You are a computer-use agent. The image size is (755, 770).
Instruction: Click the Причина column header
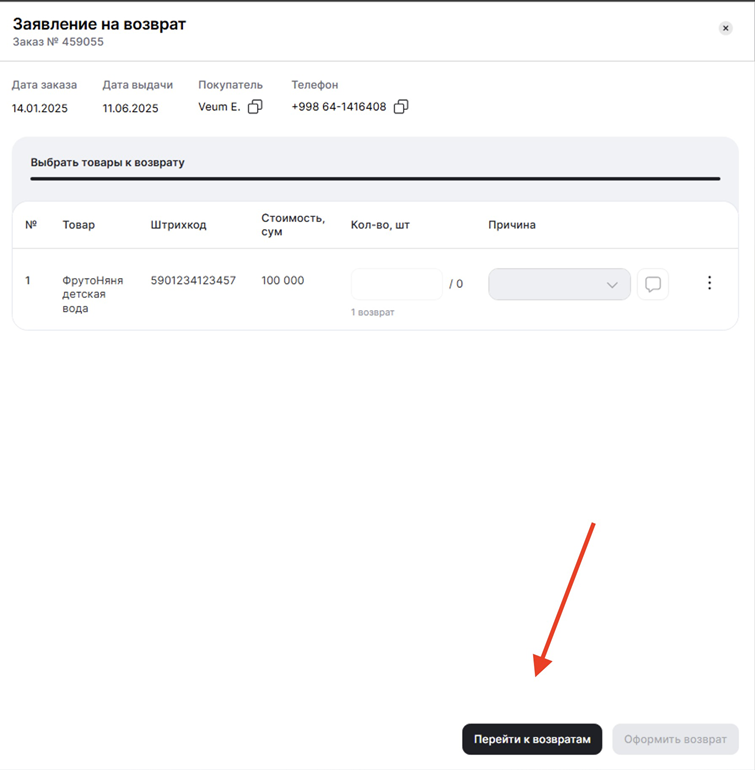512,225
